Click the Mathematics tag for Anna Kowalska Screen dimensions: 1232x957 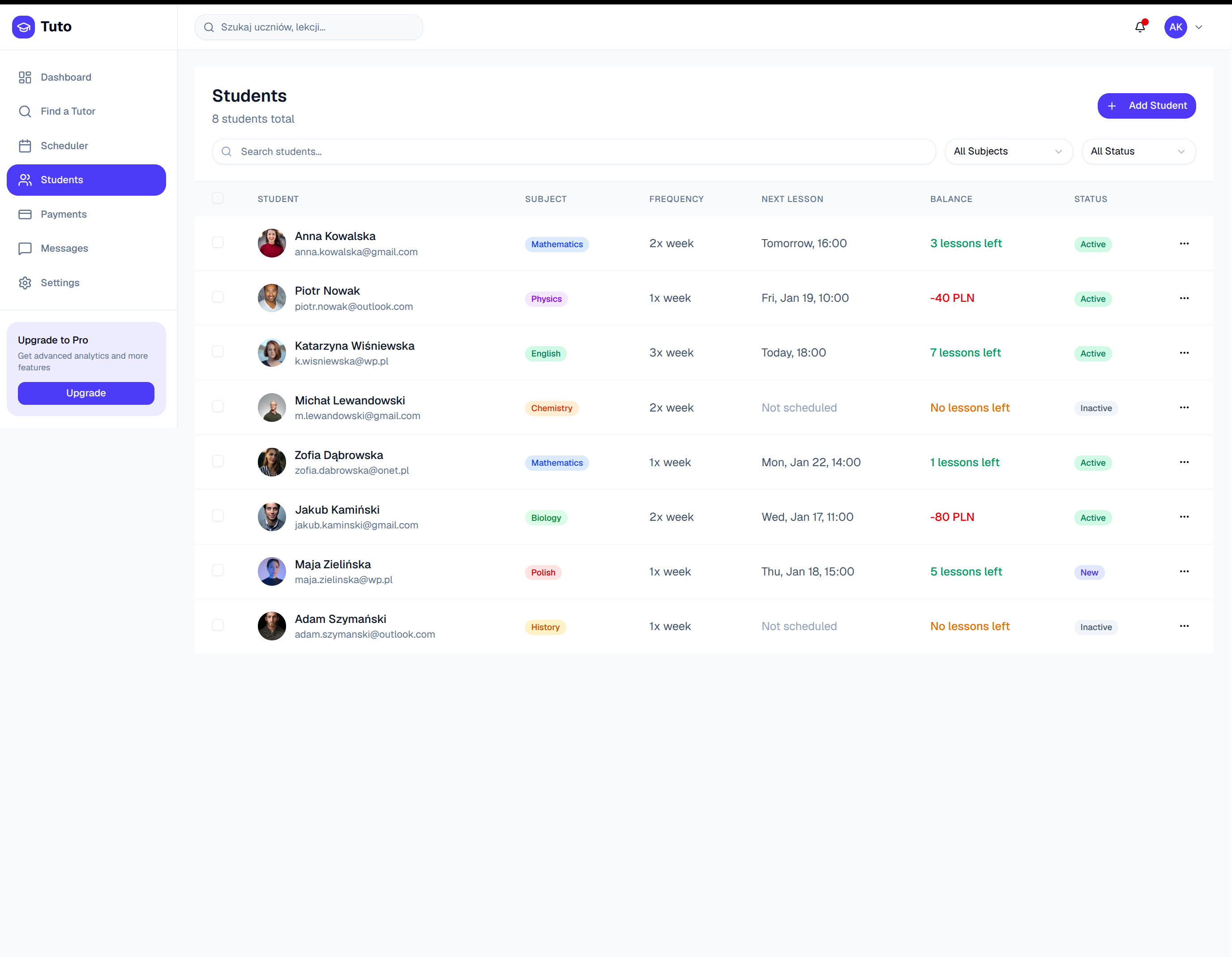click(x=557, y=245)
